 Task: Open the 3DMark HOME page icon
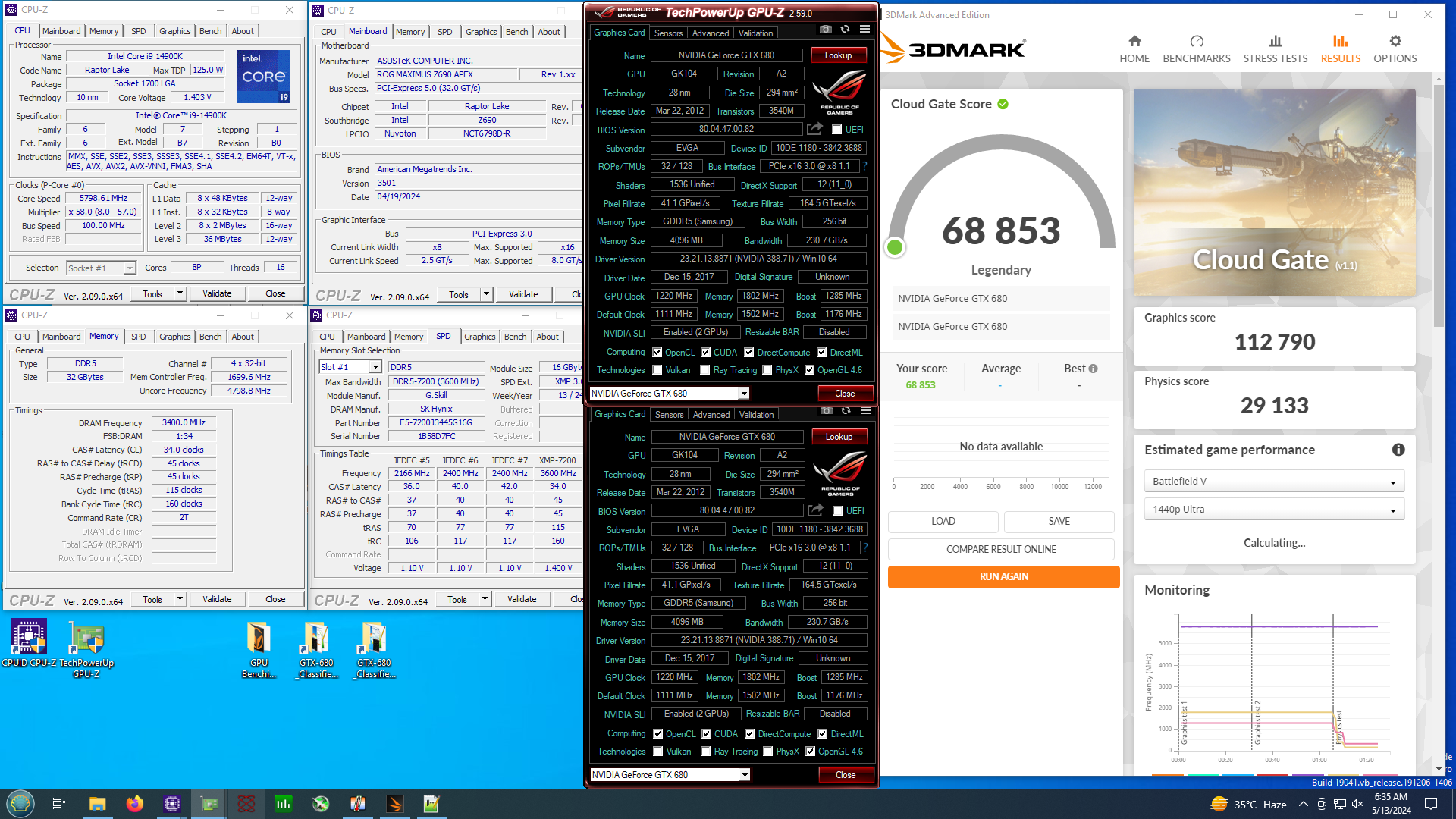pos(1134,41)
